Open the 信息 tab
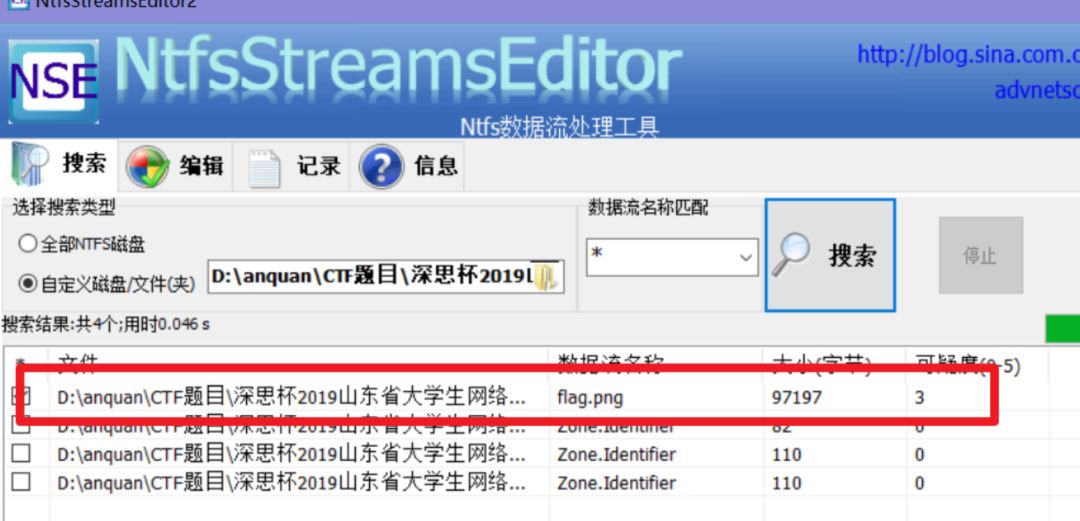This screenshot has height=521, width=1080. coord(407,166)
